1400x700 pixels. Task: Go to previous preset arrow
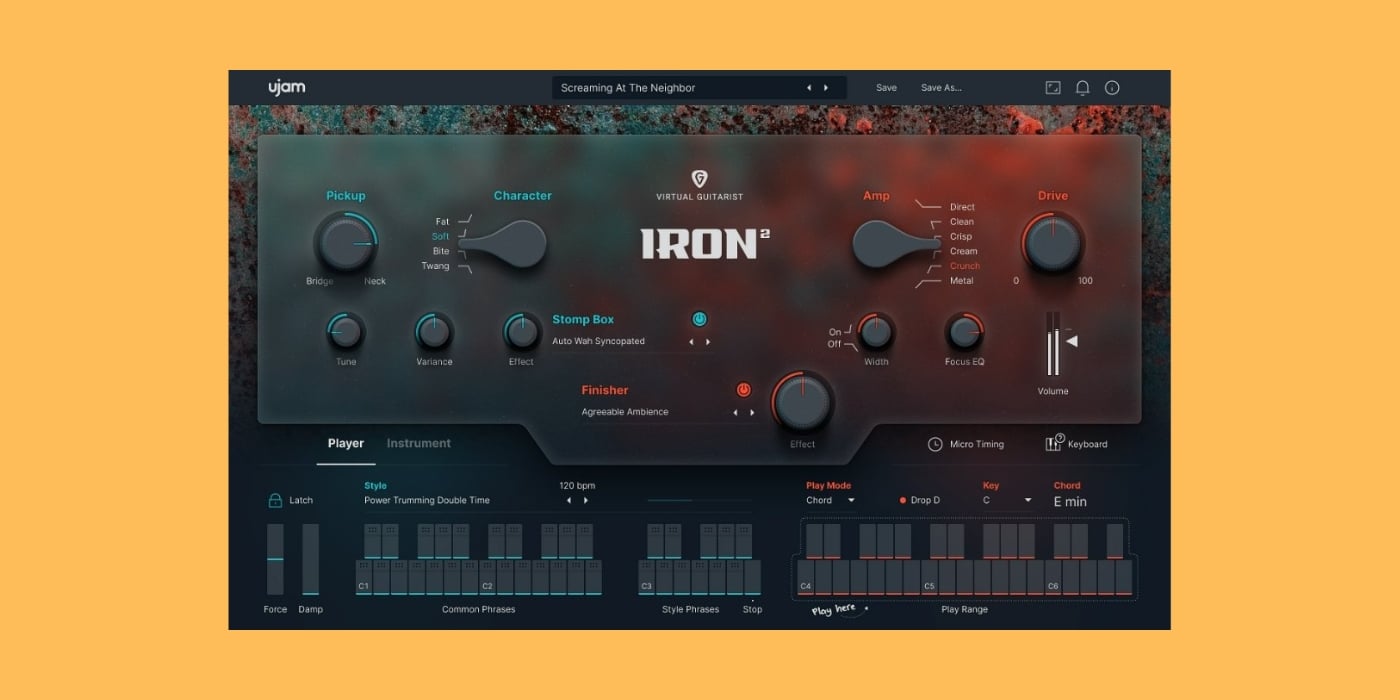(809, 88)
